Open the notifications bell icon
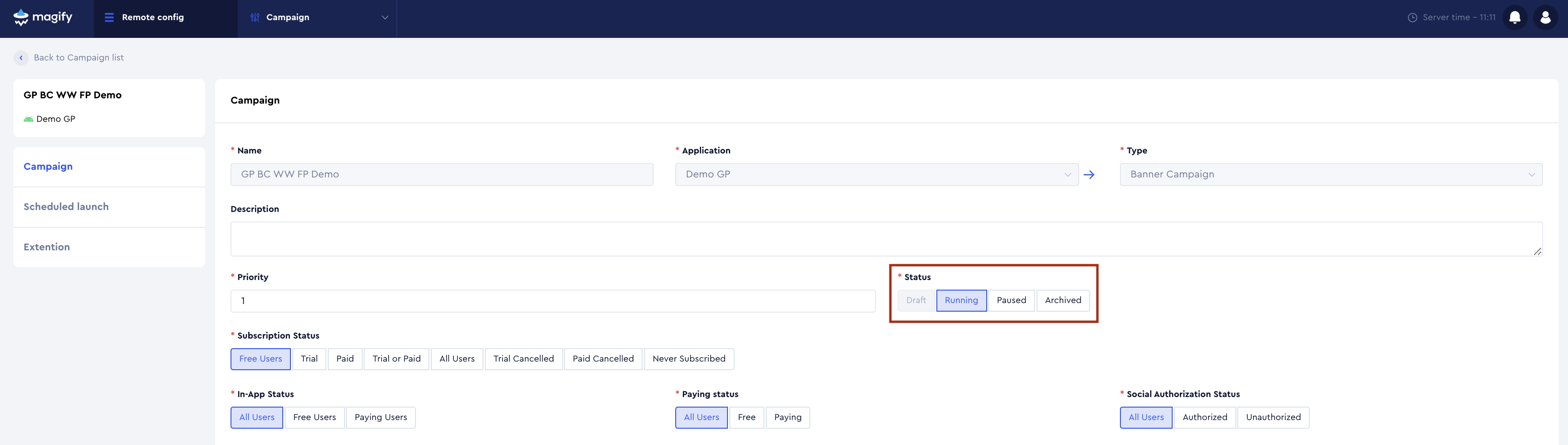1568x445 pixels. 1514,18
